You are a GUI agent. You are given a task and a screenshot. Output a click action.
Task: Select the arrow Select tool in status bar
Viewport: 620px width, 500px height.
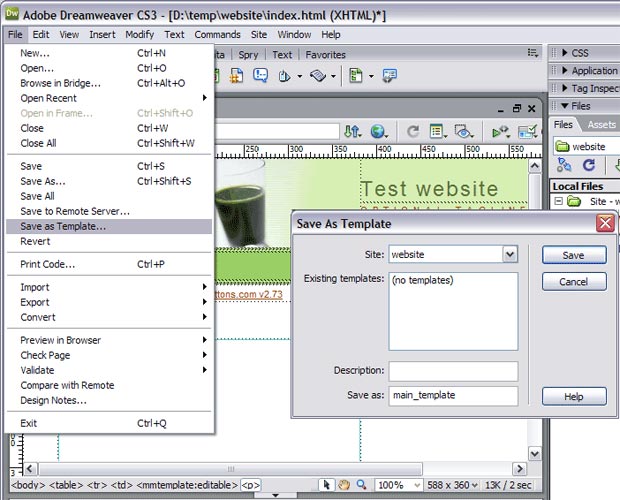pyautogui.click(x=327, y=485)
